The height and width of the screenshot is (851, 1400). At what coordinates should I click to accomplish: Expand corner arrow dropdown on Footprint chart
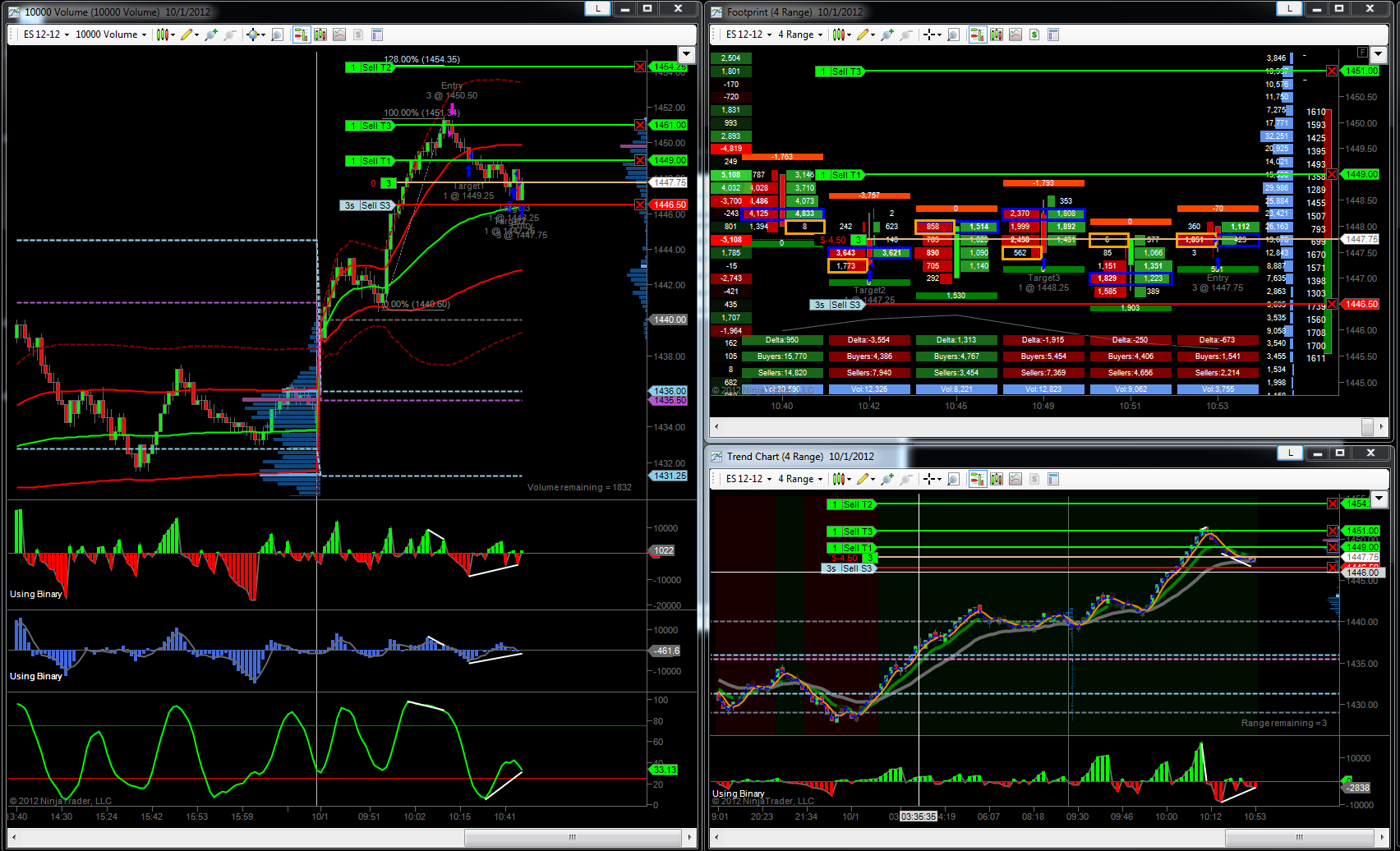(x=1379, y=54)
